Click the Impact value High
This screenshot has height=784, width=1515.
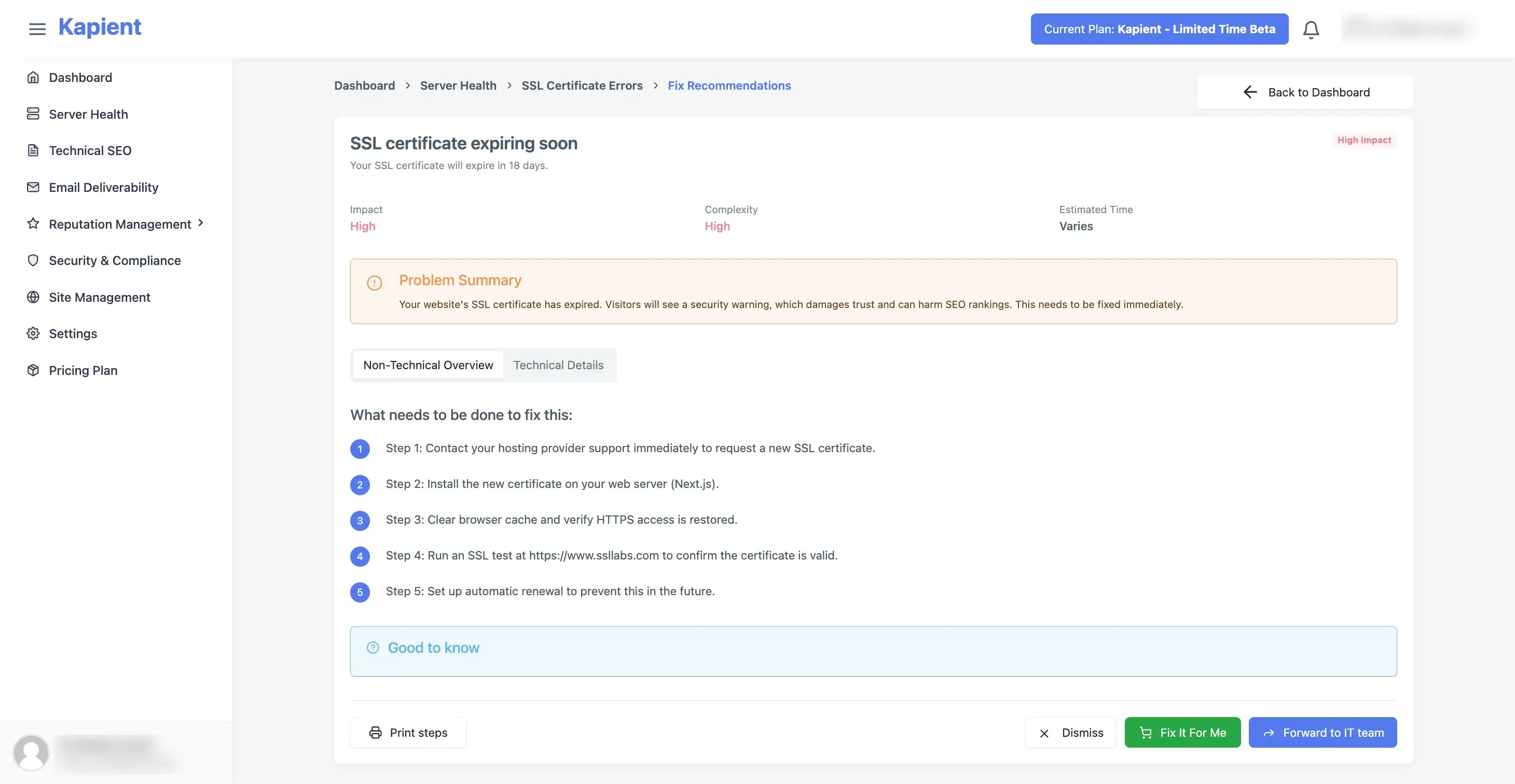tap(362, 226)
